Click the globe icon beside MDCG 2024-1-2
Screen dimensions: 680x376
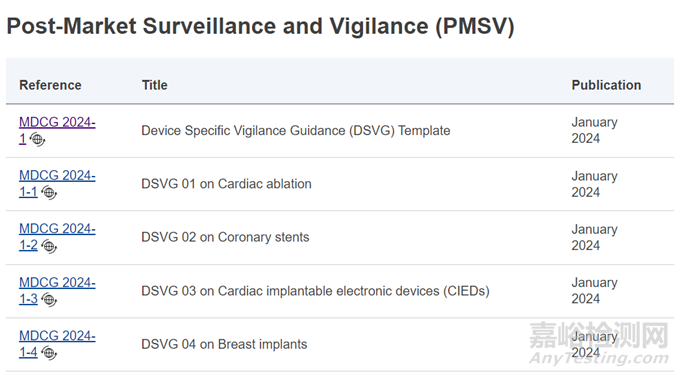(x=49, y=246)
